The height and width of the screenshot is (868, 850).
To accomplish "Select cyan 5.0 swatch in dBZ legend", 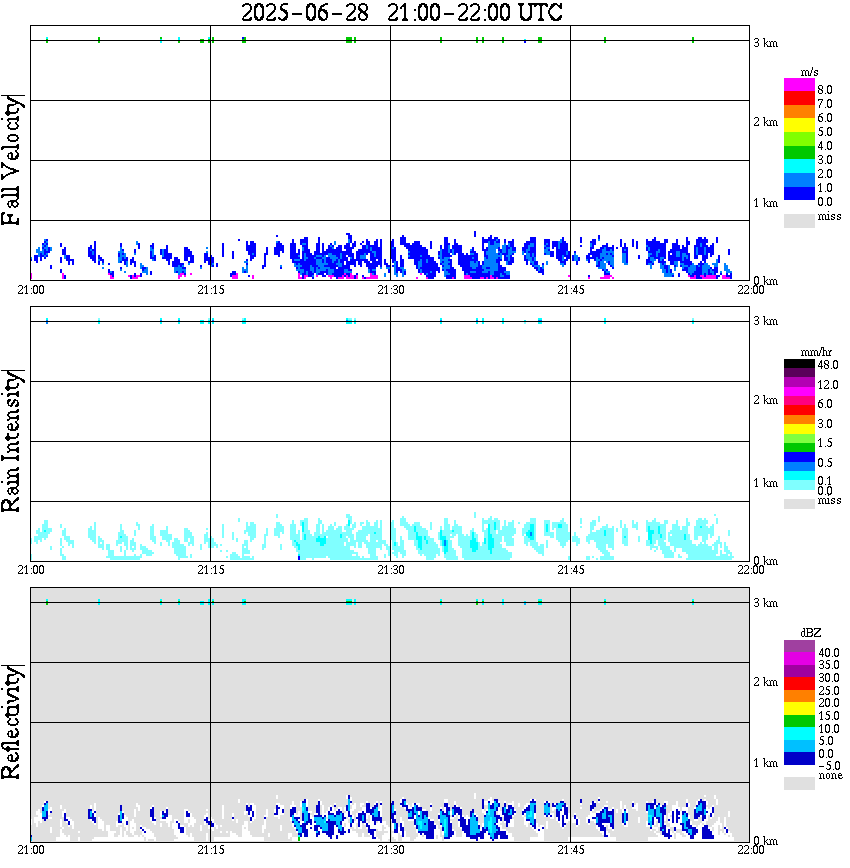I will click(799, 733).
